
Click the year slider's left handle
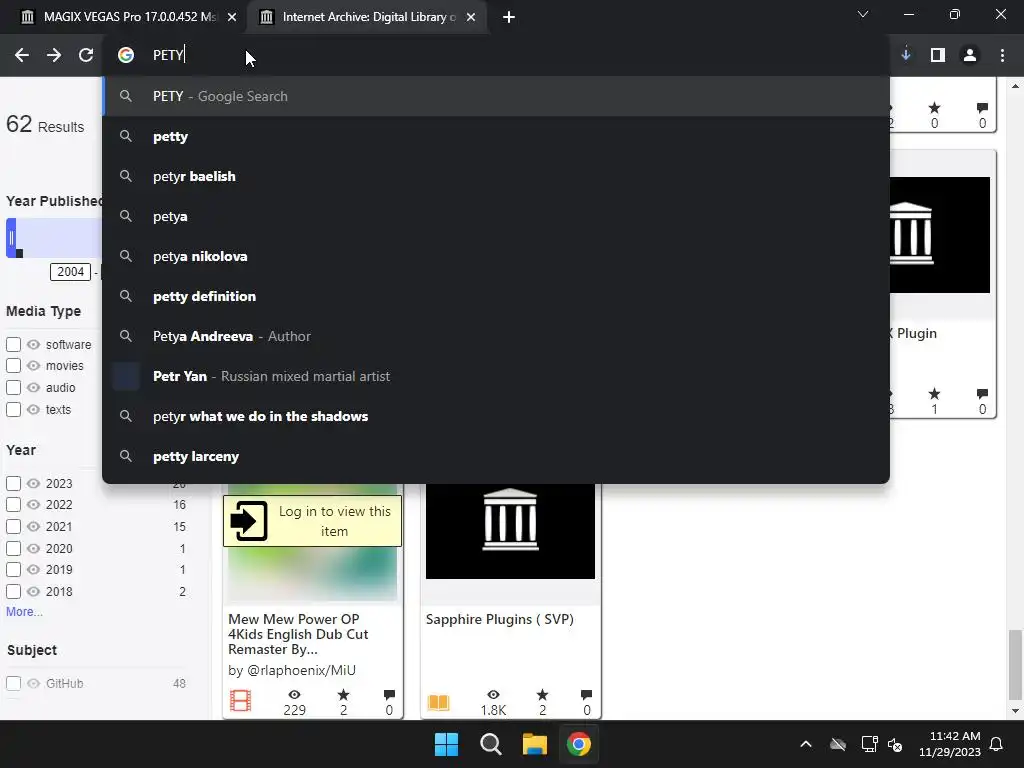[11, 238]
